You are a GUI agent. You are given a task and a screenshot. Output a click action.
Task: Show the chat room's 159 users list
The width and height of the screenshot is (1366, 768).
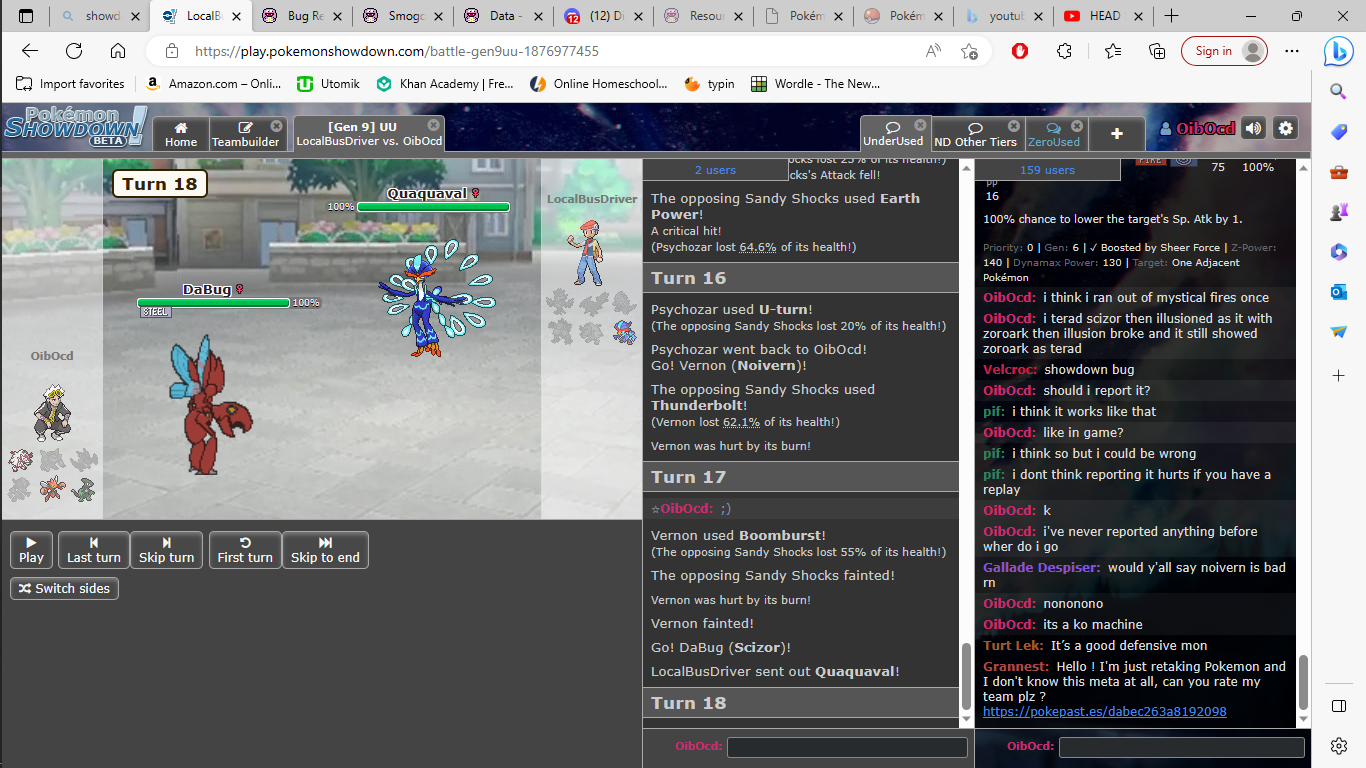pyautogui.click(x=1047, y=170)
